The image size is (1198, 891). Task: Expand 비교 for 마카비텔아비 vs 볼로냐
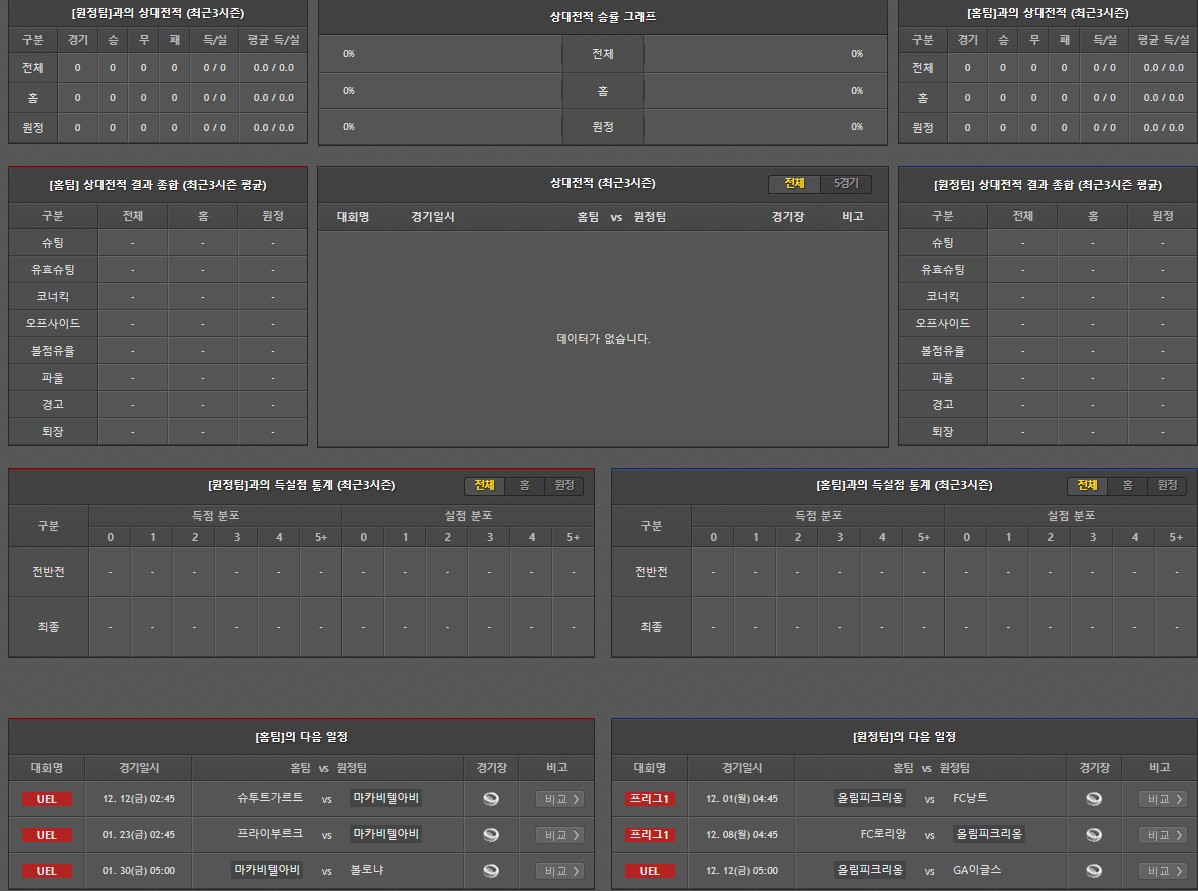560,871
